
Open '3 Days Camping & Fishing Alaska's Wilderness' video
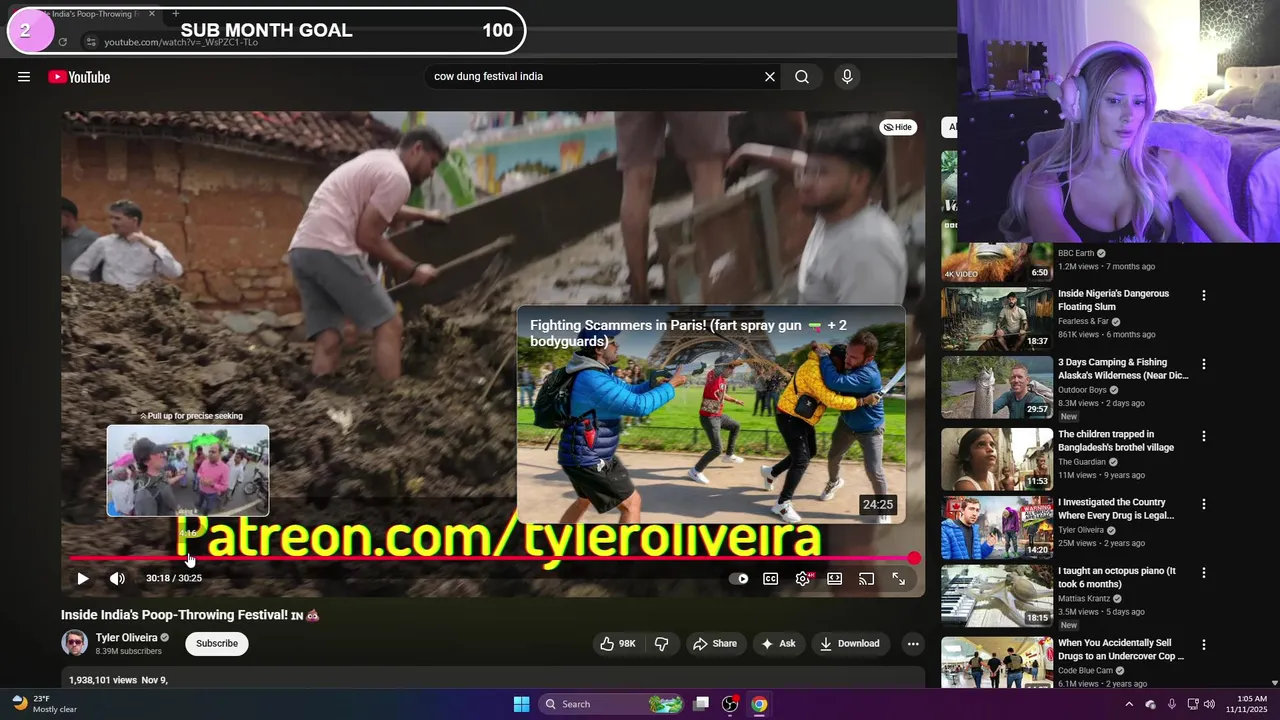[1123, 369]
